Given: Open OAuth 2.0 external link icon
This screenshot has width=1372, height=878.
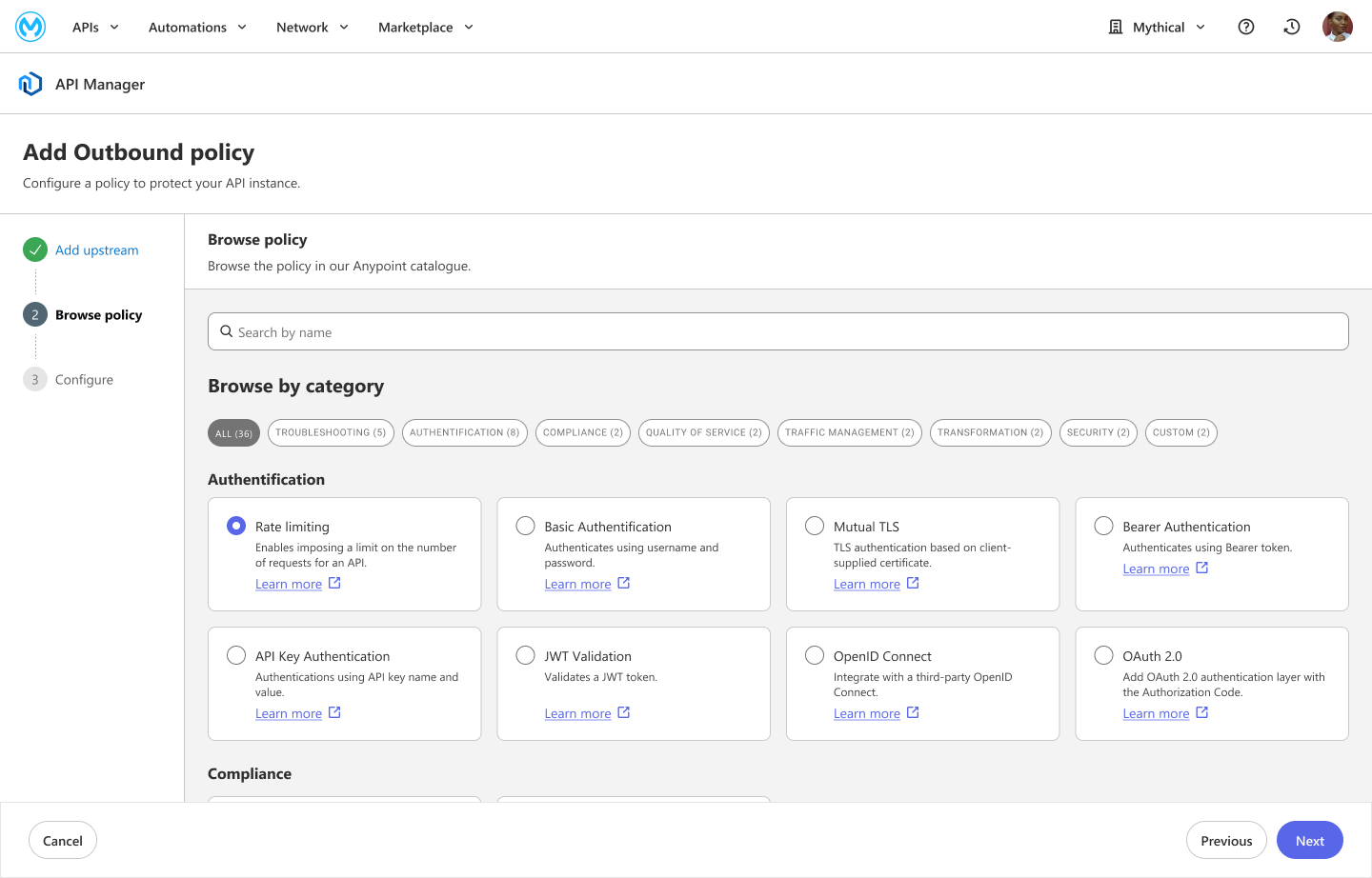Looking at the screenshot, I should tap(1202, 712).
